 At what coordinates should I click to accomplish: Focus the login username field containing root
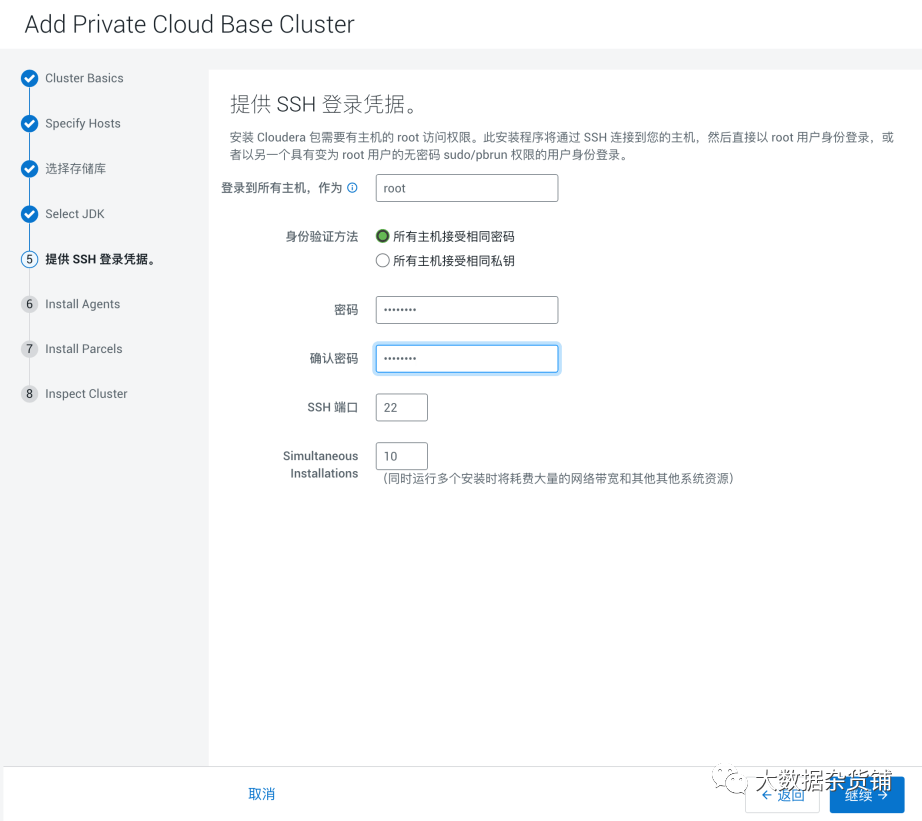pos(467,188)
